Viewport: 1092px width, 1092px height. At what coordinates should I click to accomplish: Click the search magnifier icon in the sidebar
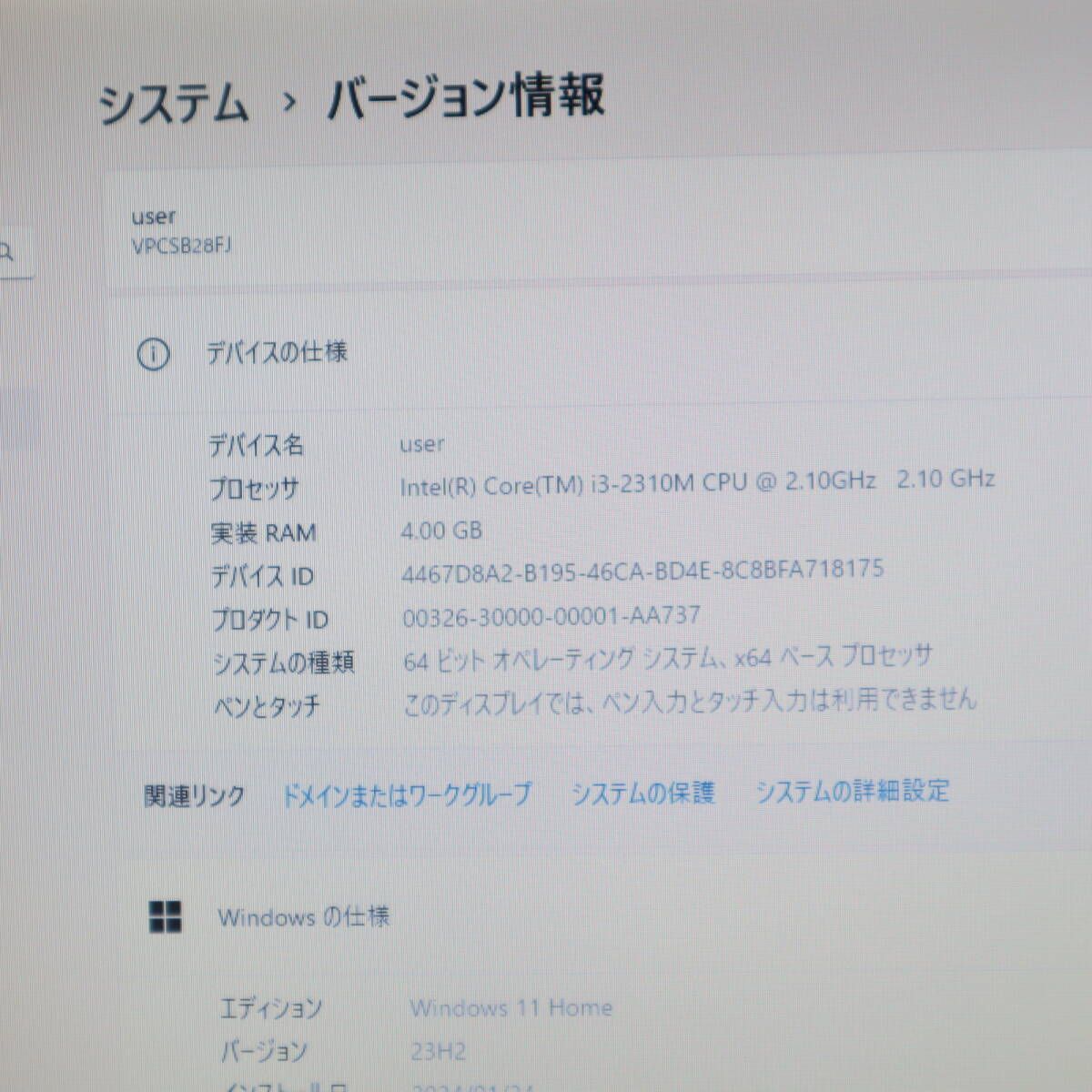7,252
